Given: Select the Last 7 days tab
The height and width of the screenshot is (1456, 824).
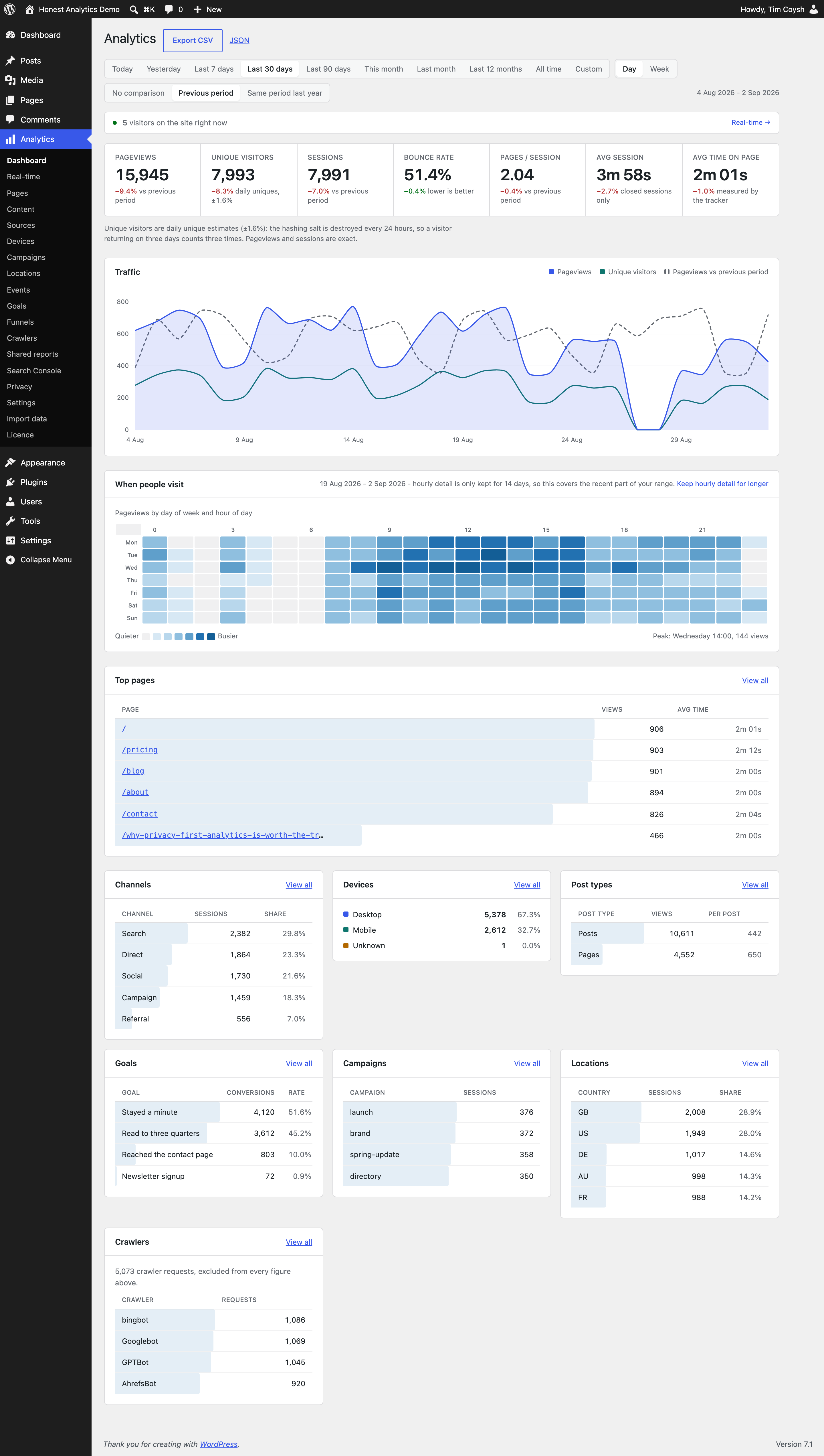Looking at the screenshot, I should (214, 69).
